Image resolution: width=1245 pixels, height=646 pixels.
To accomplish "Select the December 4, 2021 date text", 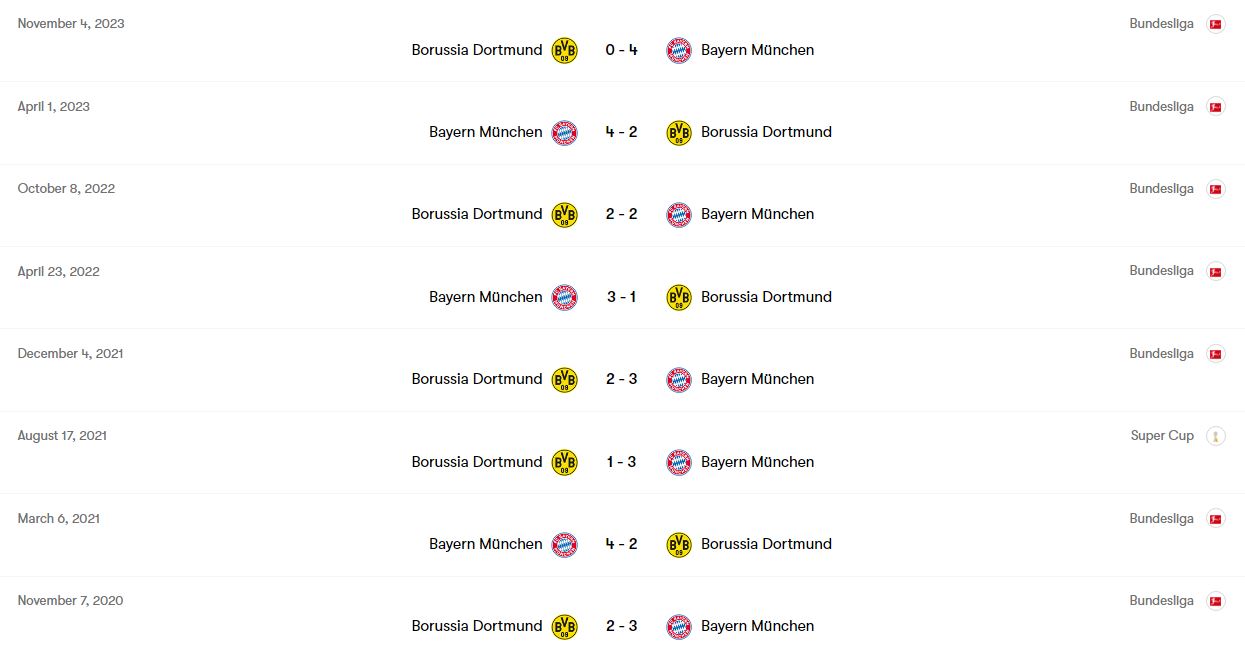I will point(70,354).
